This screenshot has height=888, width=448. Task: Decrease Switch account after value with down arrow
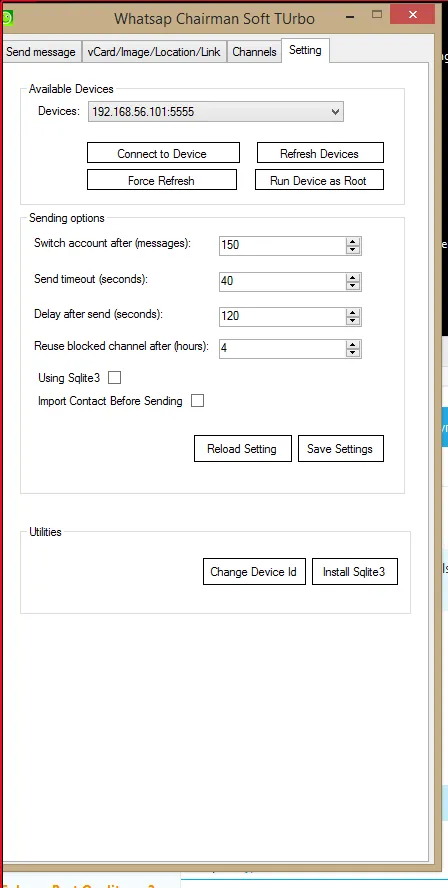click(x=353, y=250)
